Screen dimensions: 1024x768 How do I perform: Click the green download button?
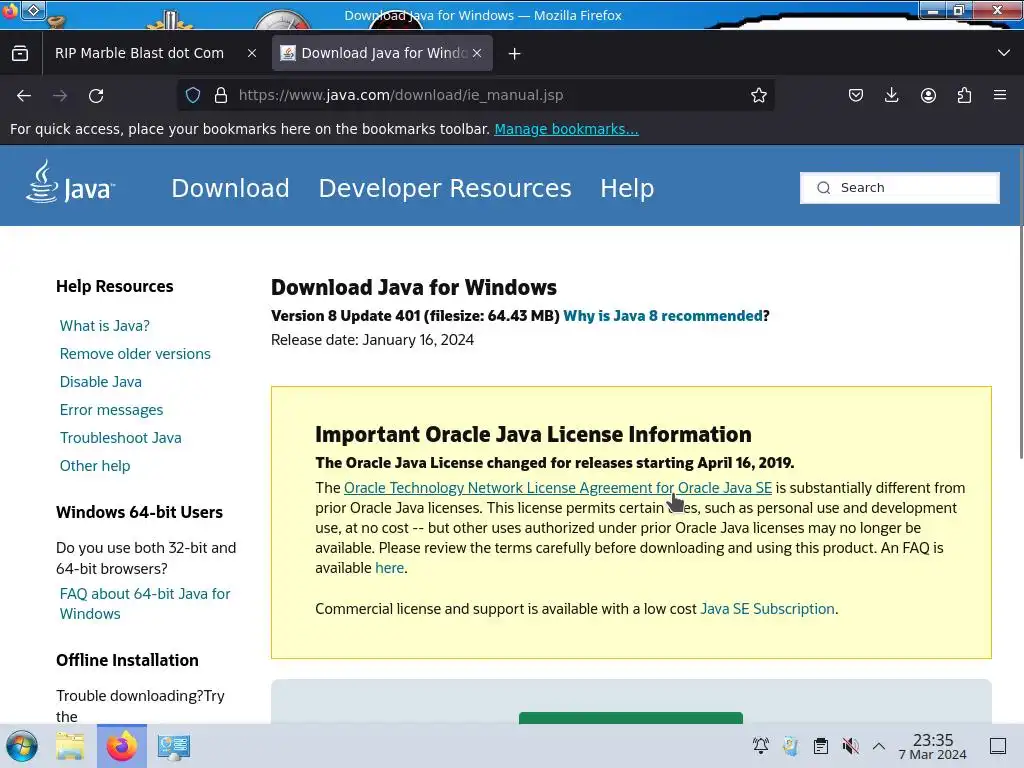631,718
